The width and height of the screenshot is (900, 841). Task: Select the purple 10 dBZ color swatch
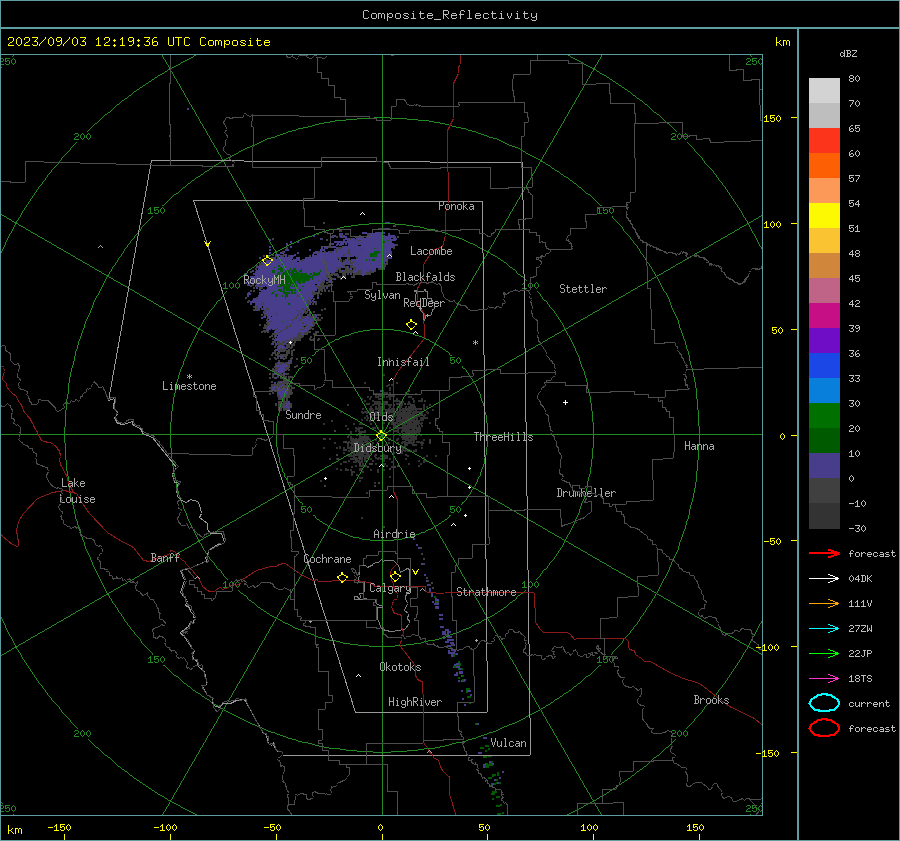click(x=824, y=465)
